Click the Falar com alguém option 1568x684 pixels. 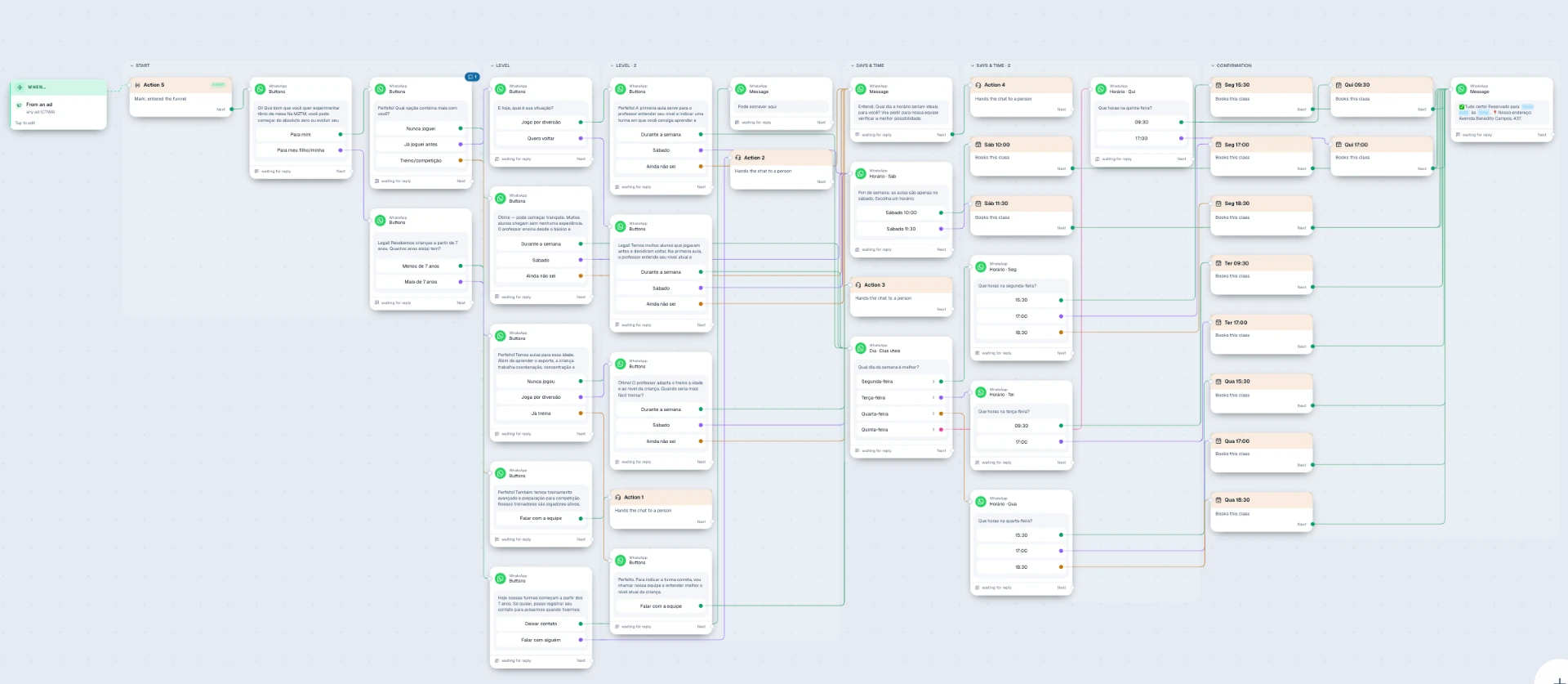click(x=541, y=640)
